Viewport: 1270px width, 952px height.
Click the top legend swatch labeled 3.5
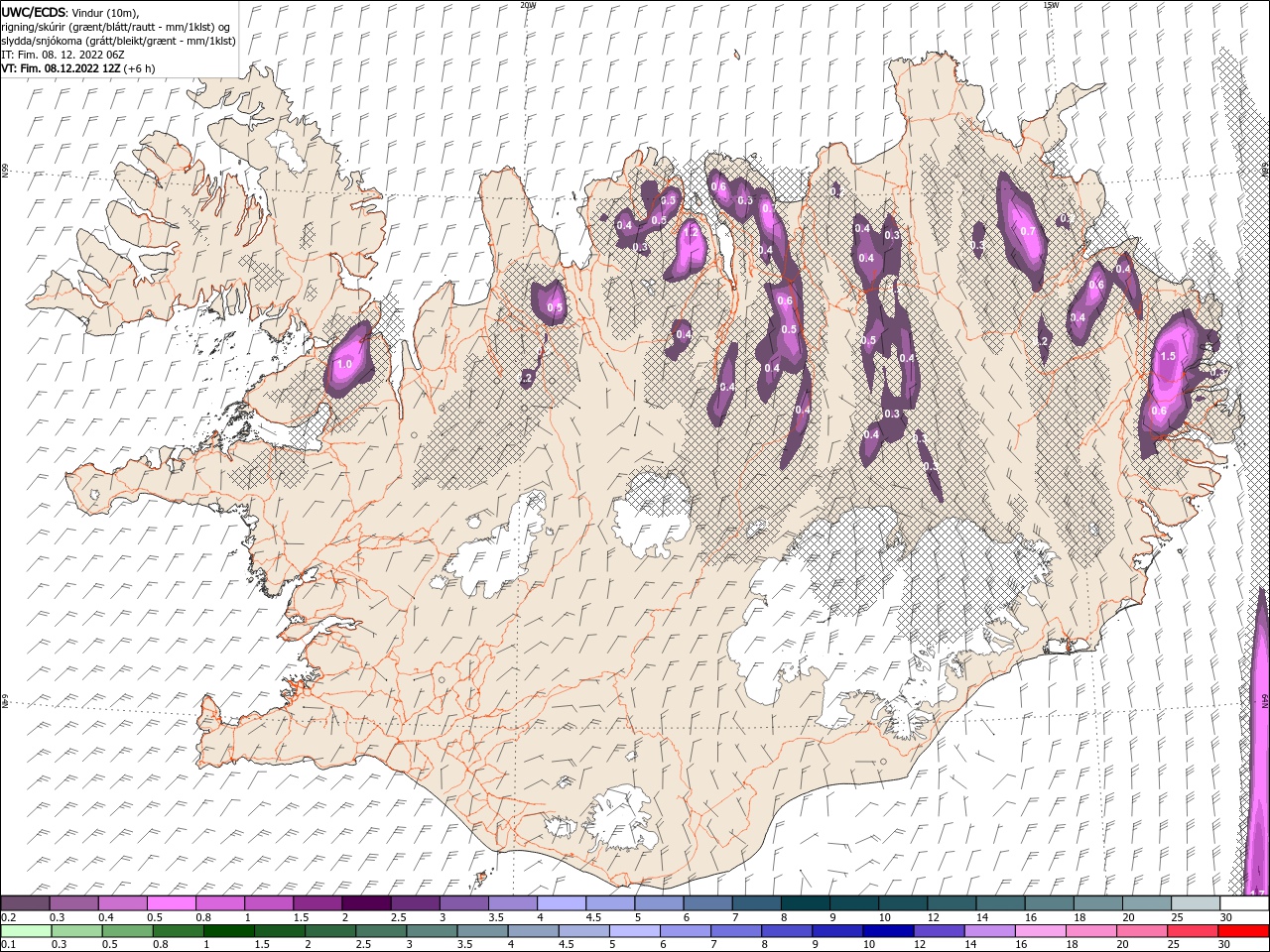pyautogui.click(x=513, y=903)
